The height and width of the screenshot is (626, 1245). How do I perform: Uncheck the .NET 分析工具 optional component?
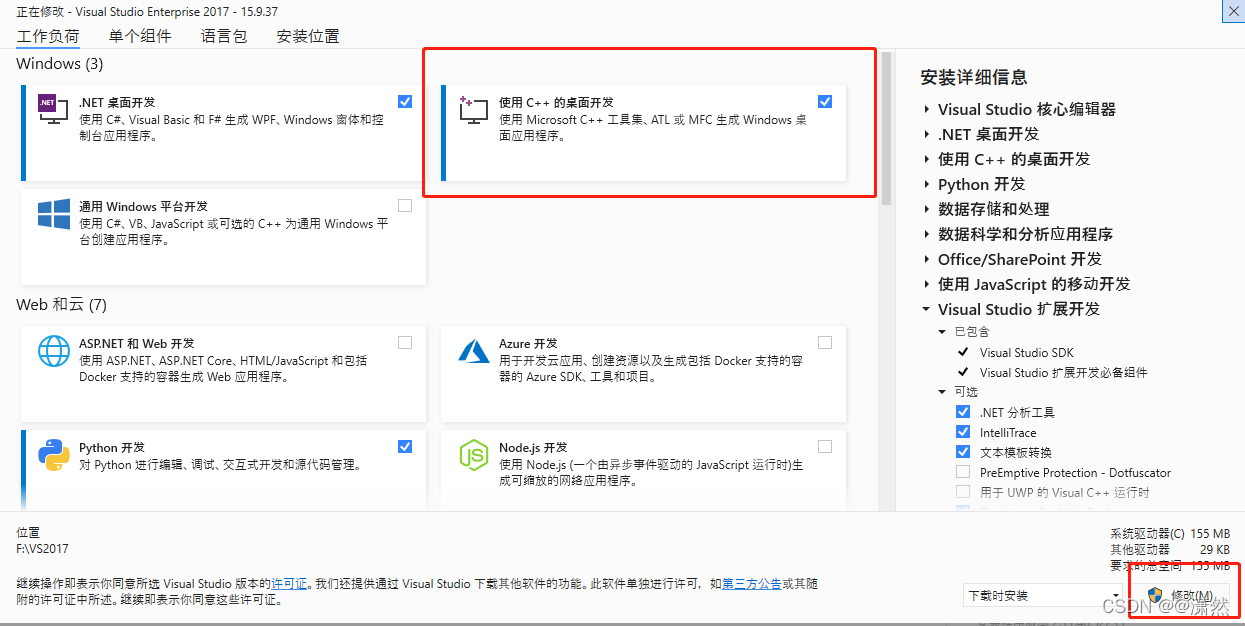point(963,412)
